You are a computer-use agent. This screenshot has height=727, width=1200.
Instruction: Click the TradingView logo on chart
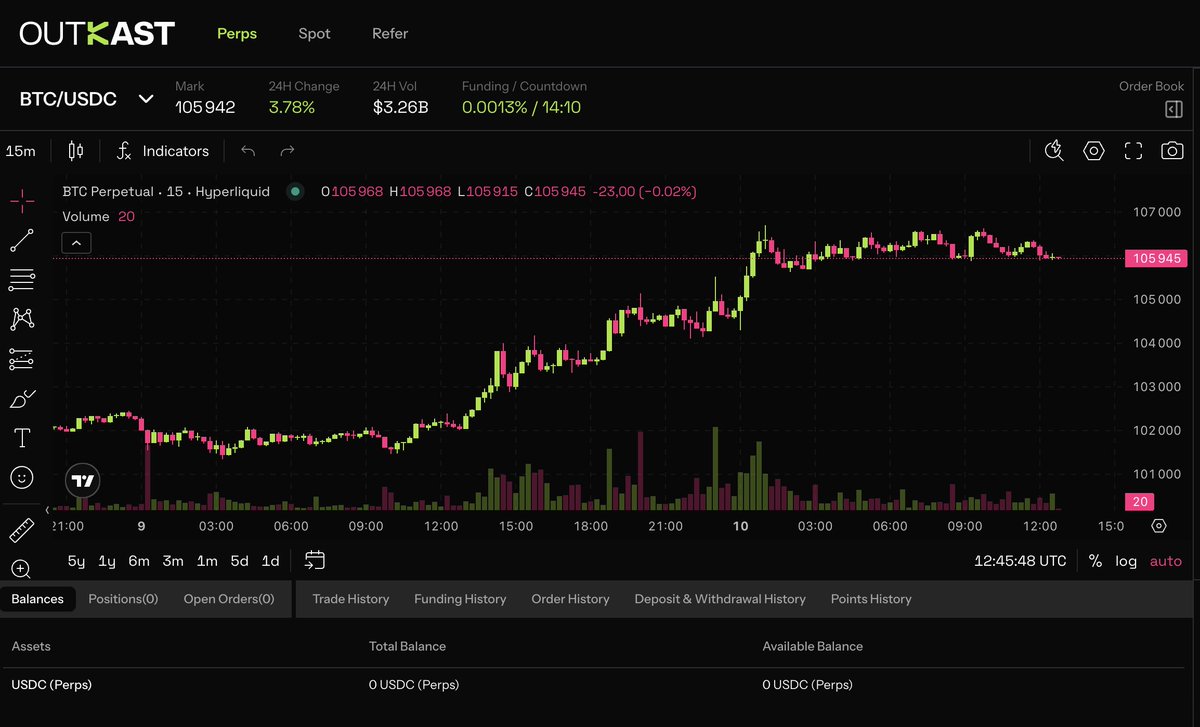(84, 481)
